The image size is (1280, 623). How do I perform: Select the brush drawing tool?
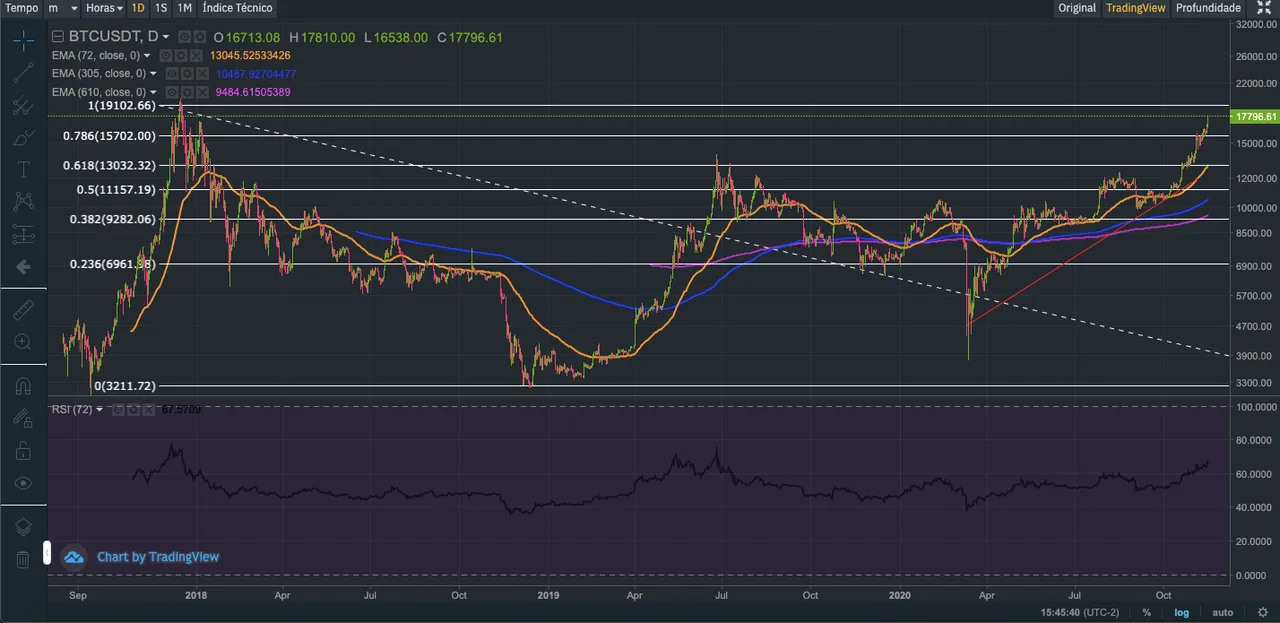point(23,137)
